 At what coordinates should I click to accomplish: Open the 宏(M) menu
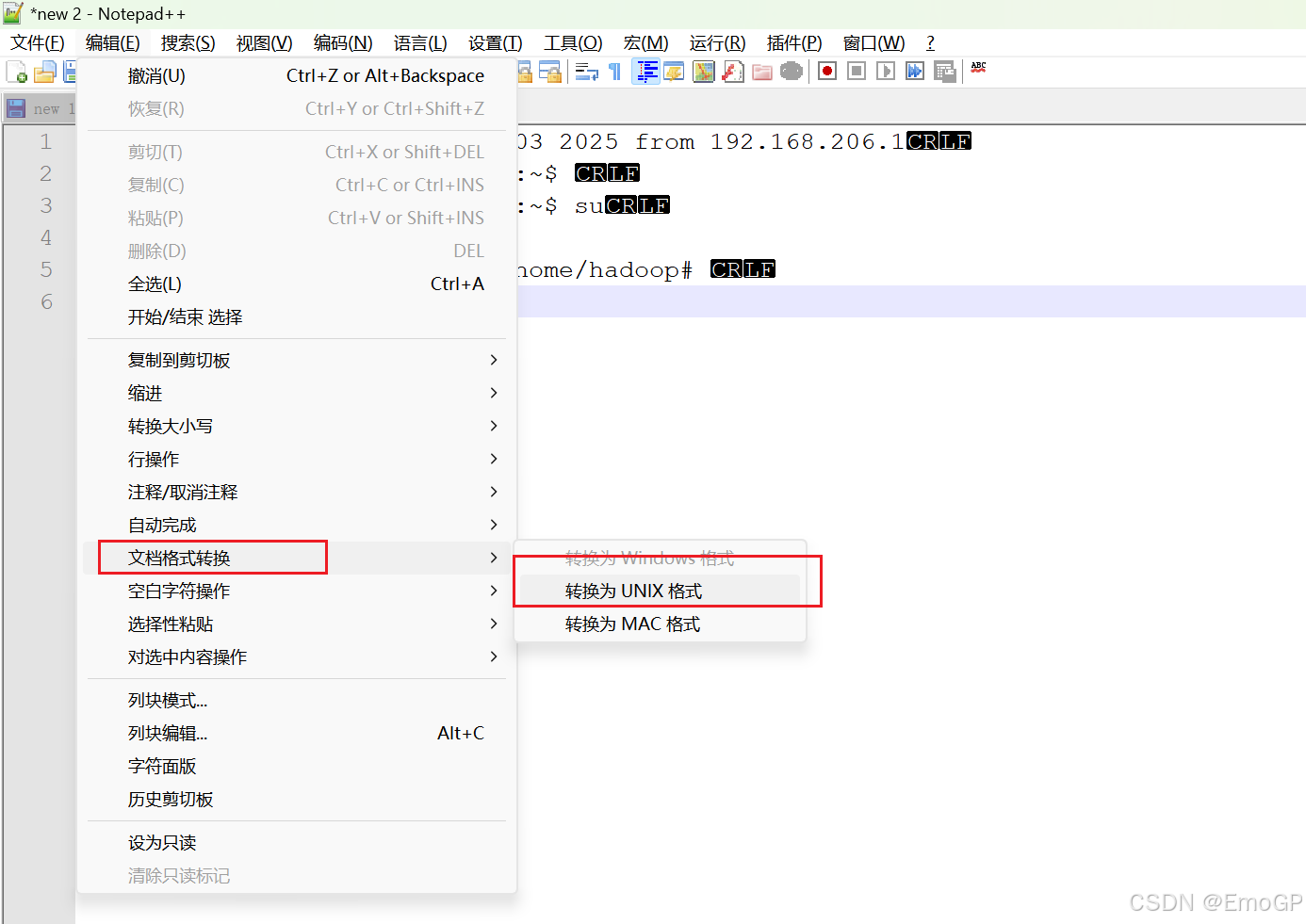coord(646,43)
